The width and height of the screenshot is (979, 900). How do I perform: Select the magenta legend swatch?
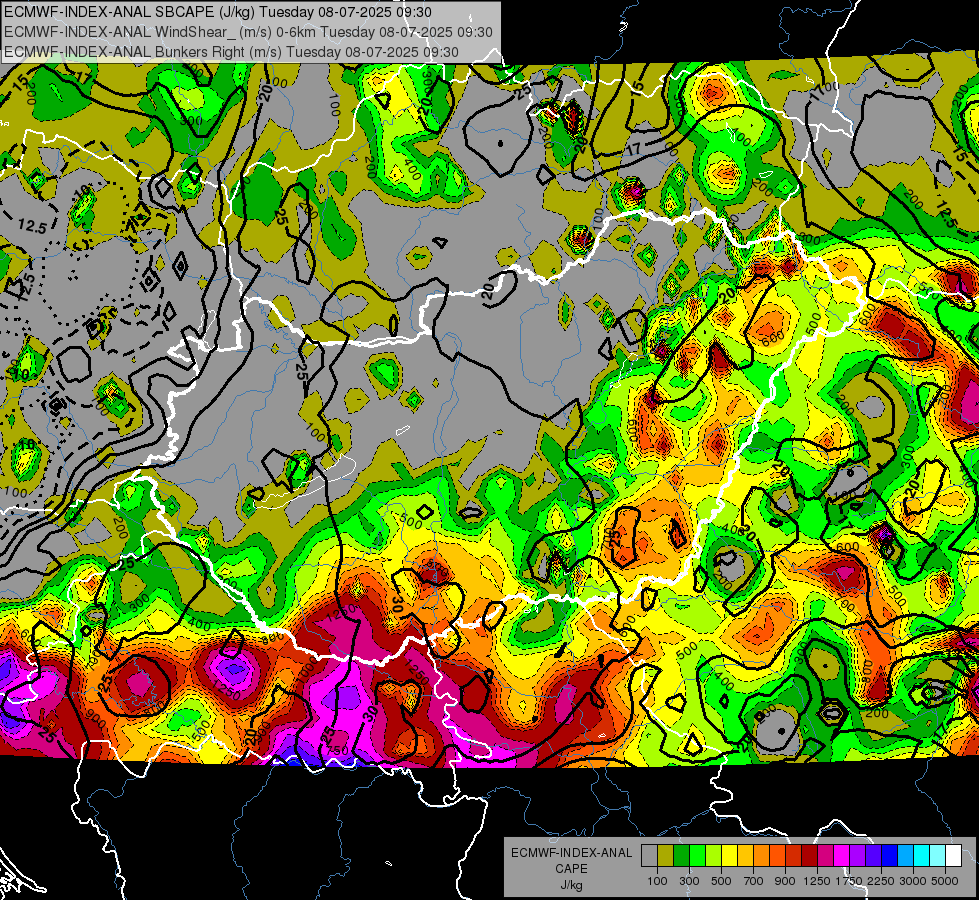tap(842, 856)
